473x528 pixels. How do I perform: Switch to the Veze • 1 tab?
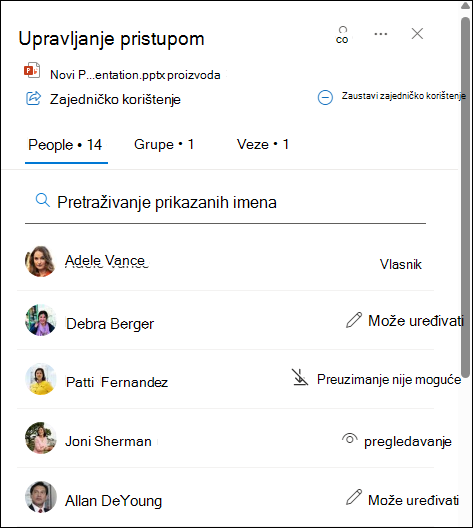[x=263, y=144]
